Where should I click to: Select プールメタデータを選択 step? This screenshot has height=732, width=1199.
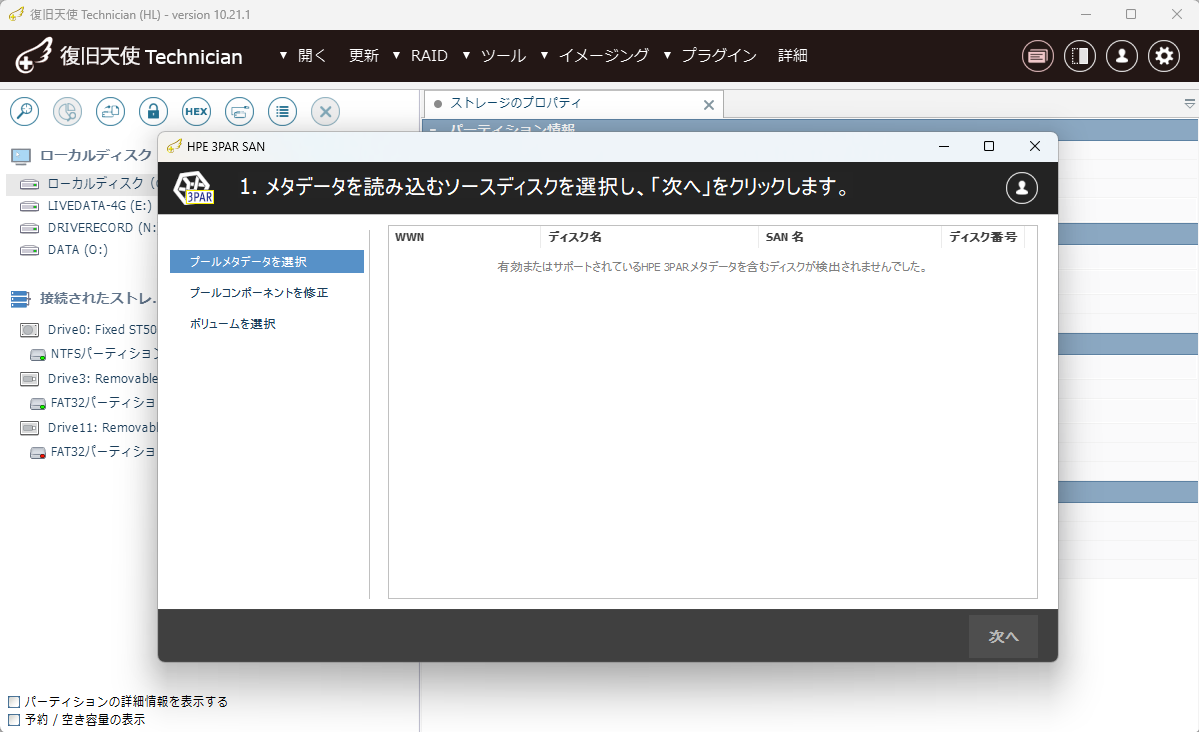click(x=267, y=262)
